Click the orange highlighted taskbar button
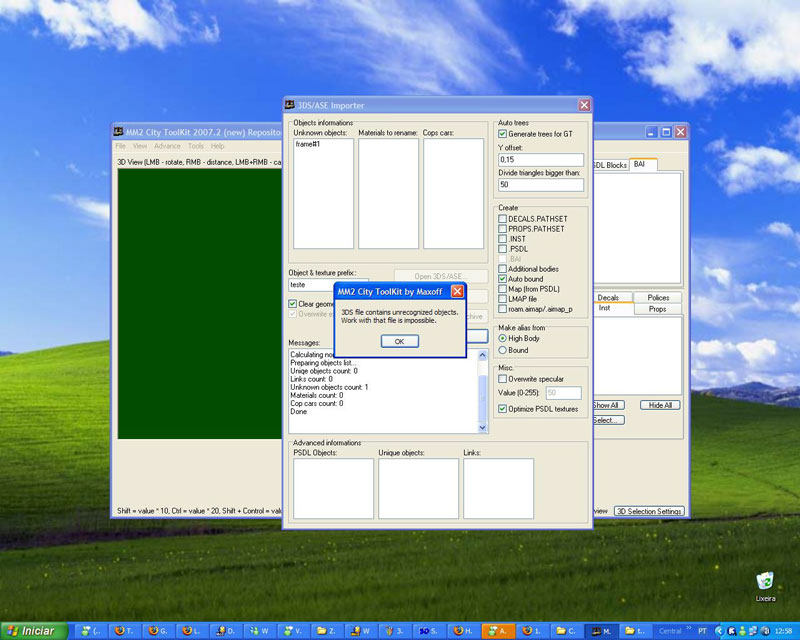 (x=497, y=631)
